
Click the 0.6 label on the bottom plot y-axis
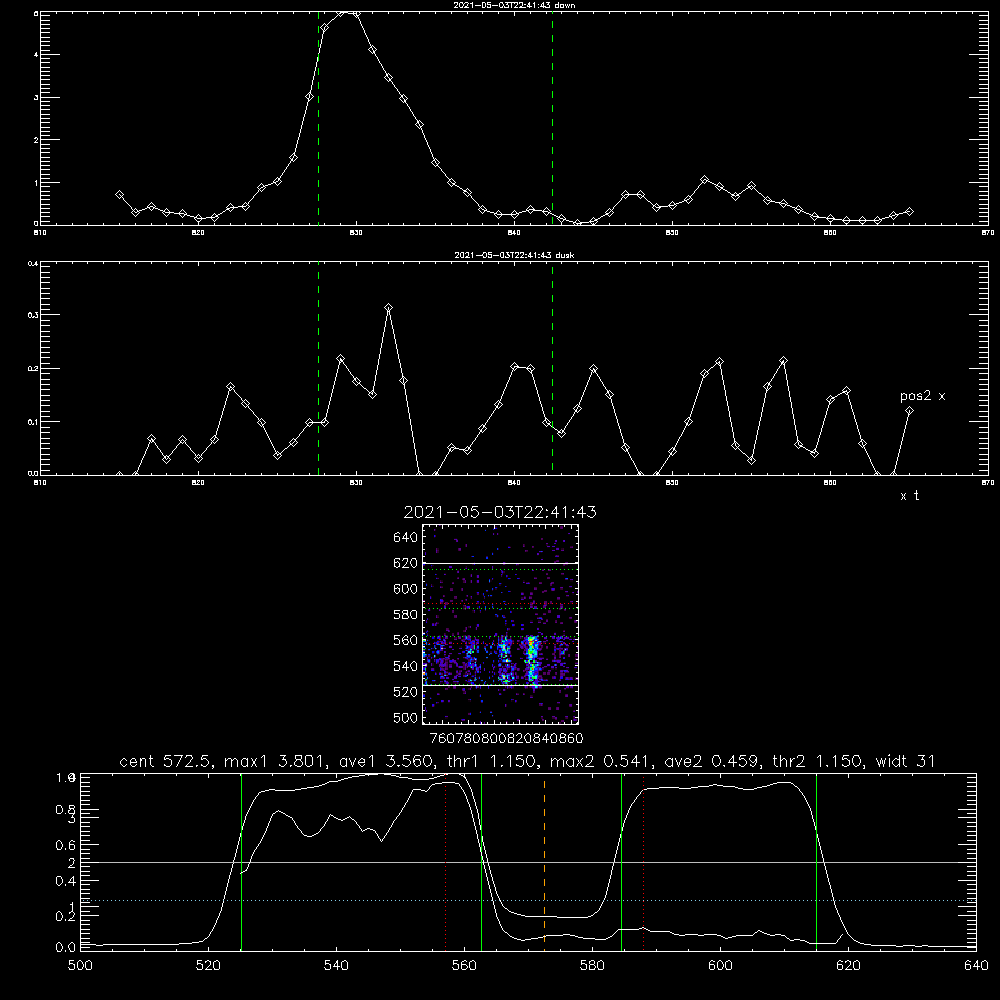[66, 845]
